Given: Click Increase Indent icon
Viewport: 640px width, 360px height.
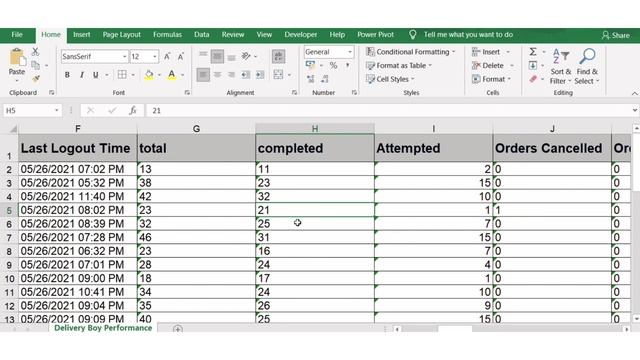Looking at the screenshot, I should [260, 75].
